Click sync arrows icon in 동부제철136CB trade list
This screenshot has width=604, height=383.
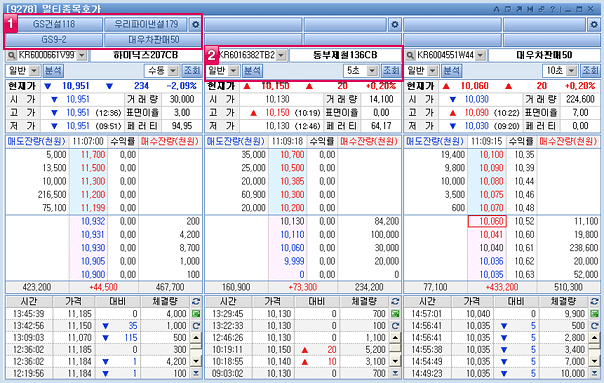pyautogui.click(x=395, y=301)
